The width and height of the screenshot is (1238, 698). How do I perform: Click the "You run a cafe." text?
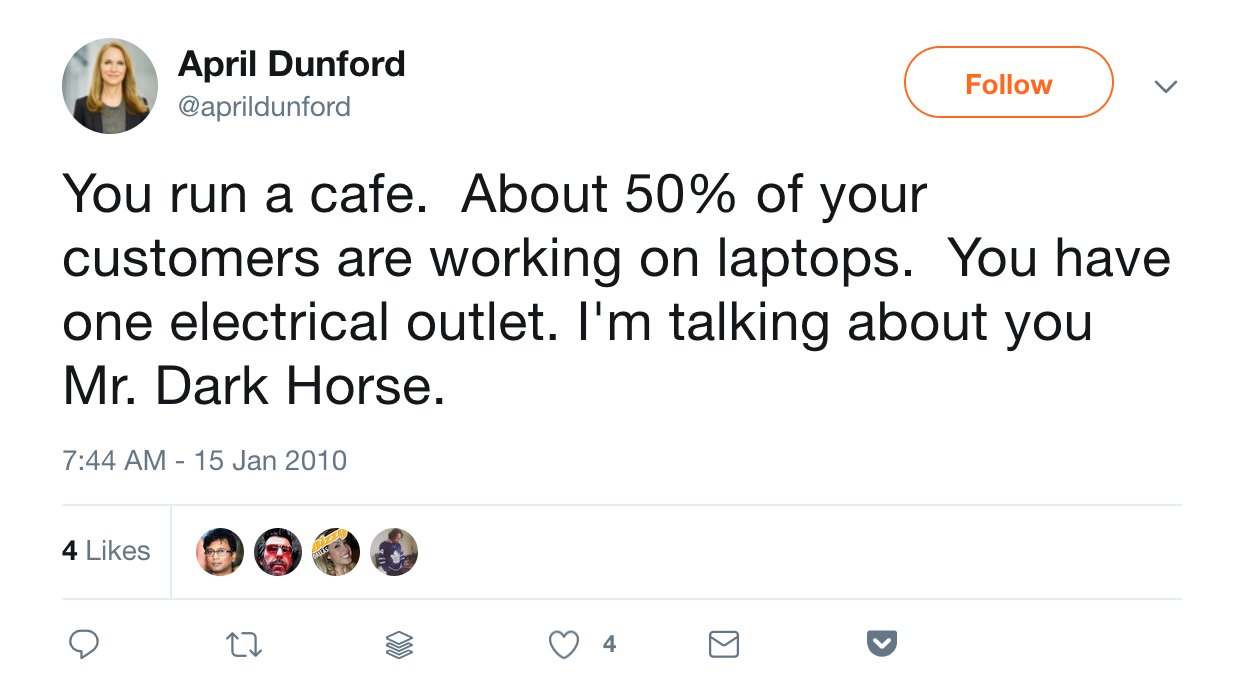click(238, 195)
